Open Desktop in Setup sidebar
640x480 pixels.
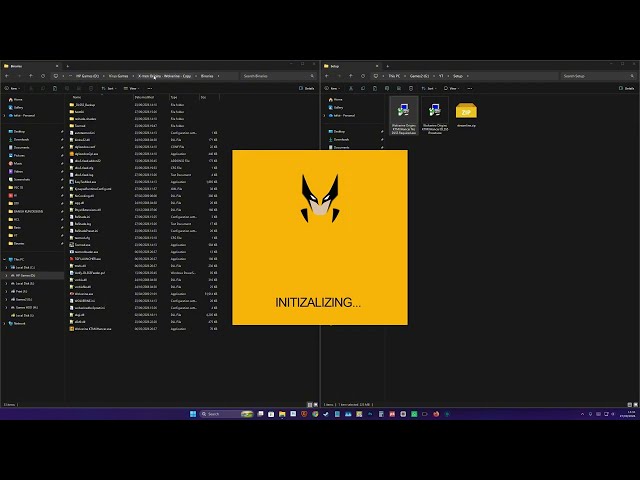(x=336, y=131)
